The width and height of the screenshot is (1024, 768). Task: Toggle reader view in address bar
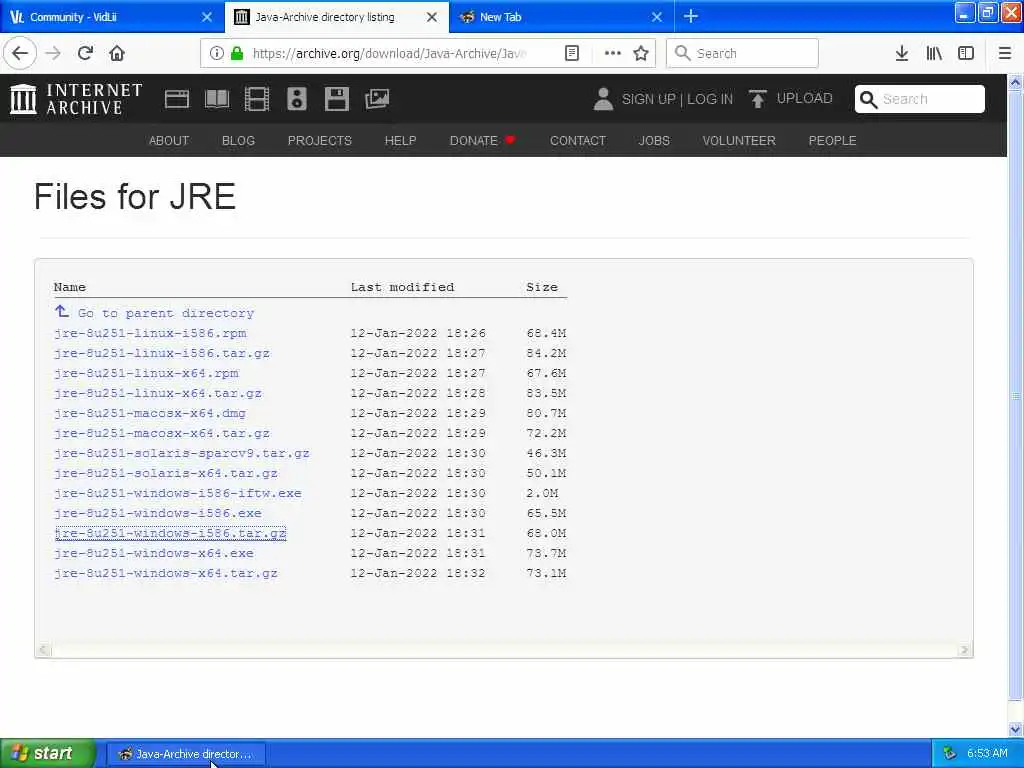point(571,53)
